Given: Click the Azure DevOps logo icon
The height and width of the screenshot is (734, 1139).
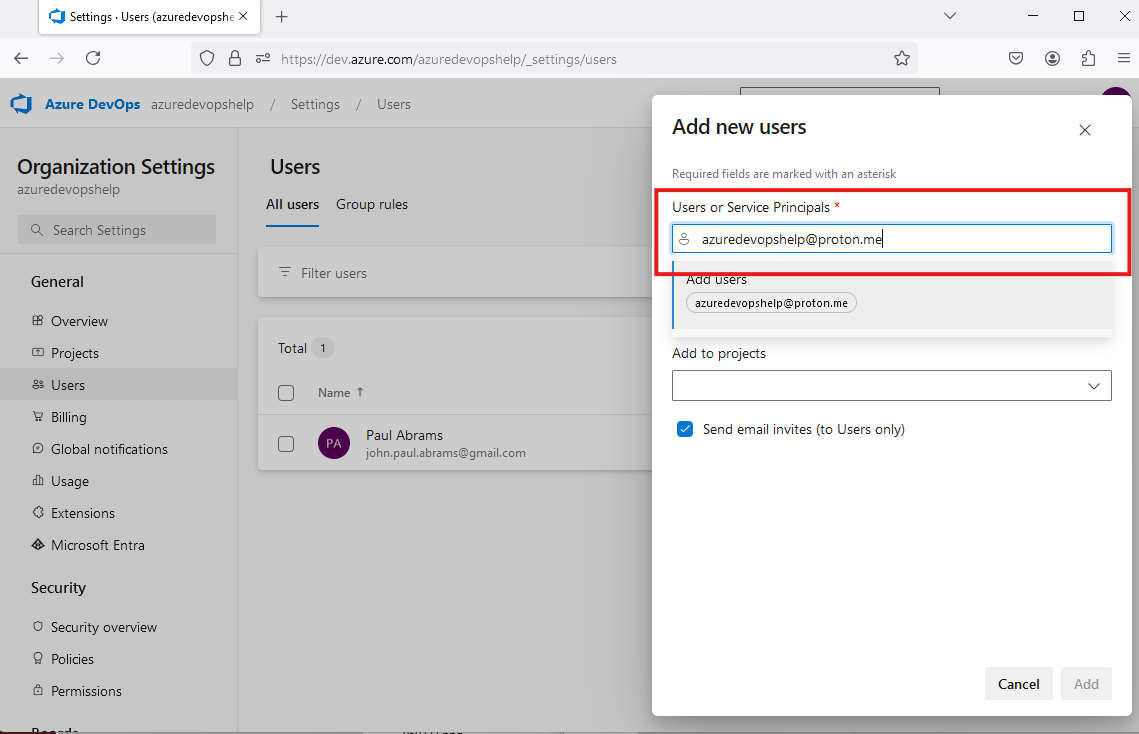Looking at the screenshot, I should click(x=21, y=104).
